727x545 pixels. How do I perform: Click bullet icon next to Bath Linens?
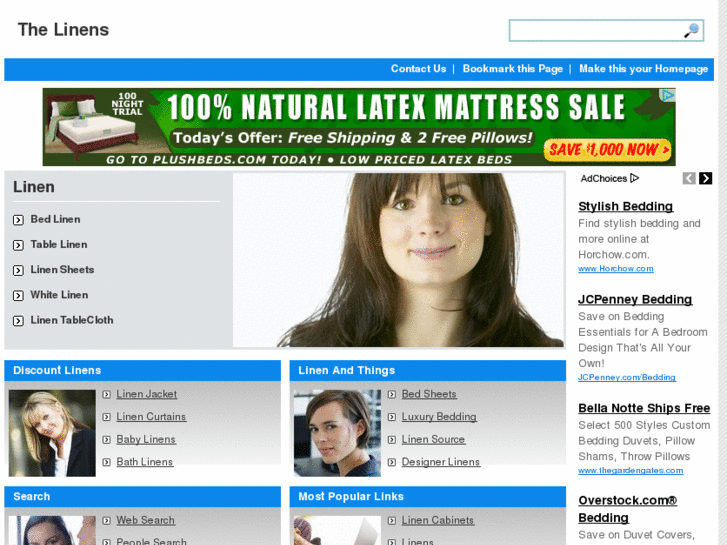point(107,462)
